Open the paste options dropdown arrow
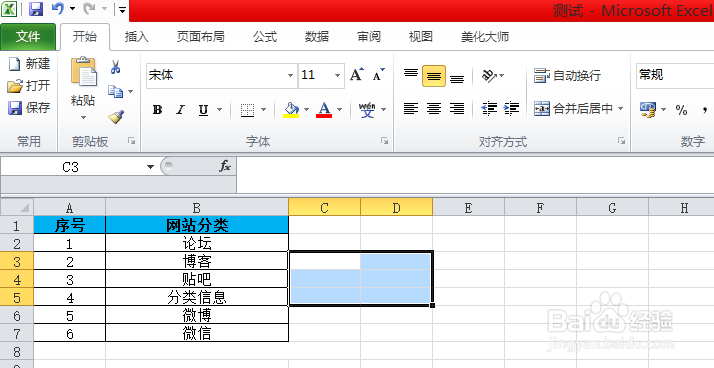This screenshot has height=368, width=714. [x=83, y=118]
